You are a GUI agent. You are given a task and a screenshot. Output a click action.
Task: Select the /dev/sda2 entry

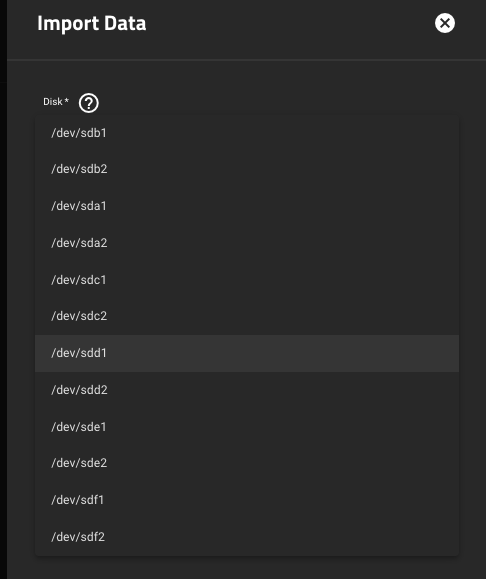click(247, 243)
